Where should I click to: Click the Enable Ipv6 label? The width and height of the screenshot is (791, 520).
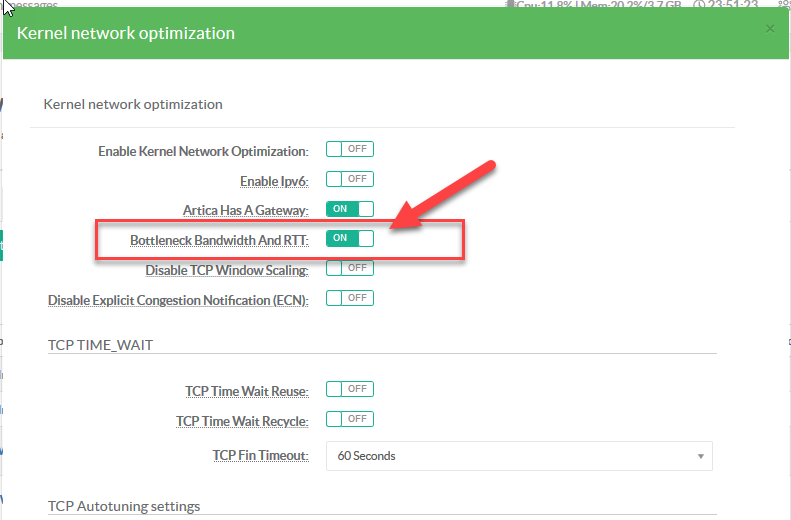tap(273, 181)
